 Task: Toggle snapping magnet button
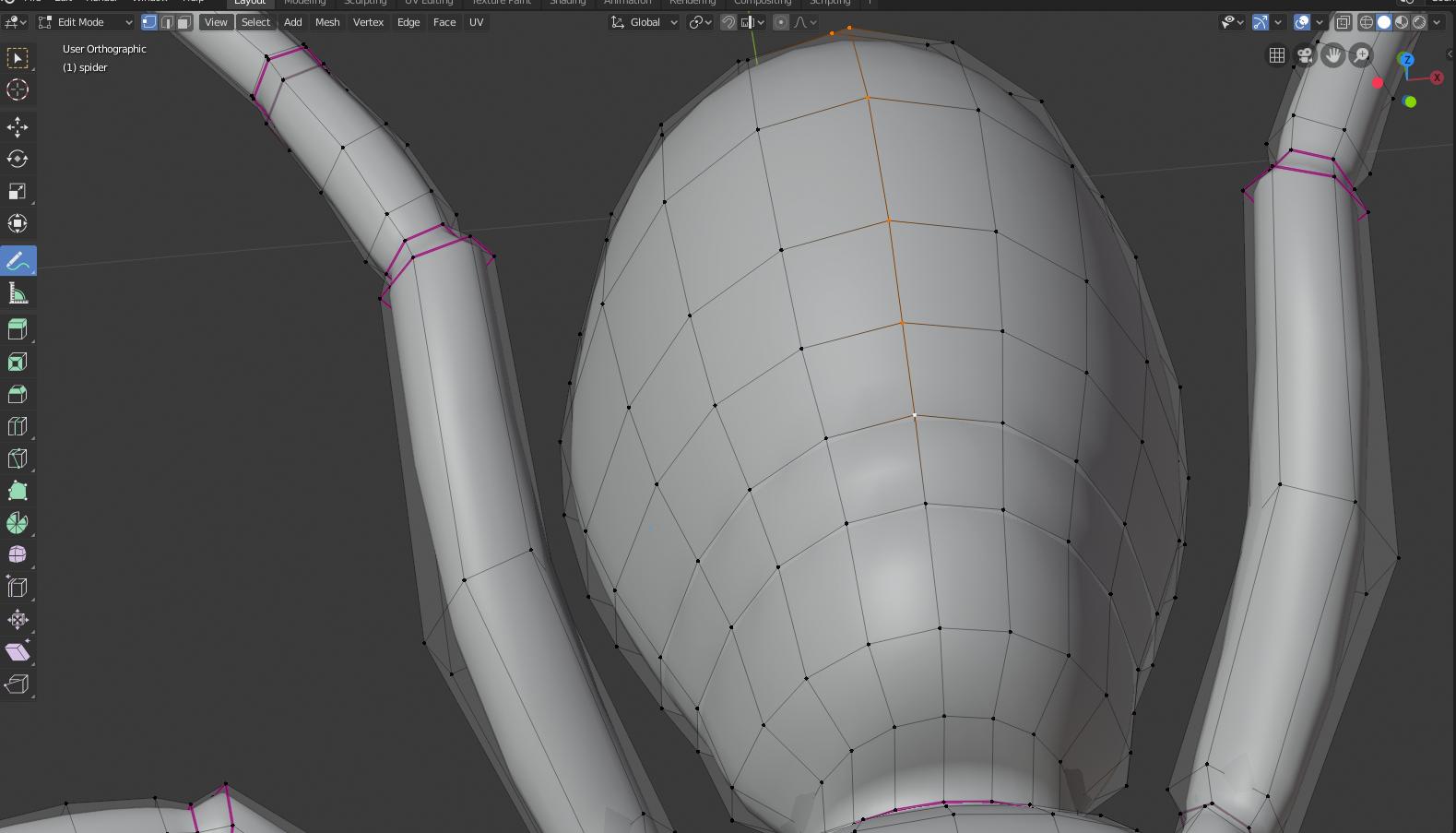728,22
